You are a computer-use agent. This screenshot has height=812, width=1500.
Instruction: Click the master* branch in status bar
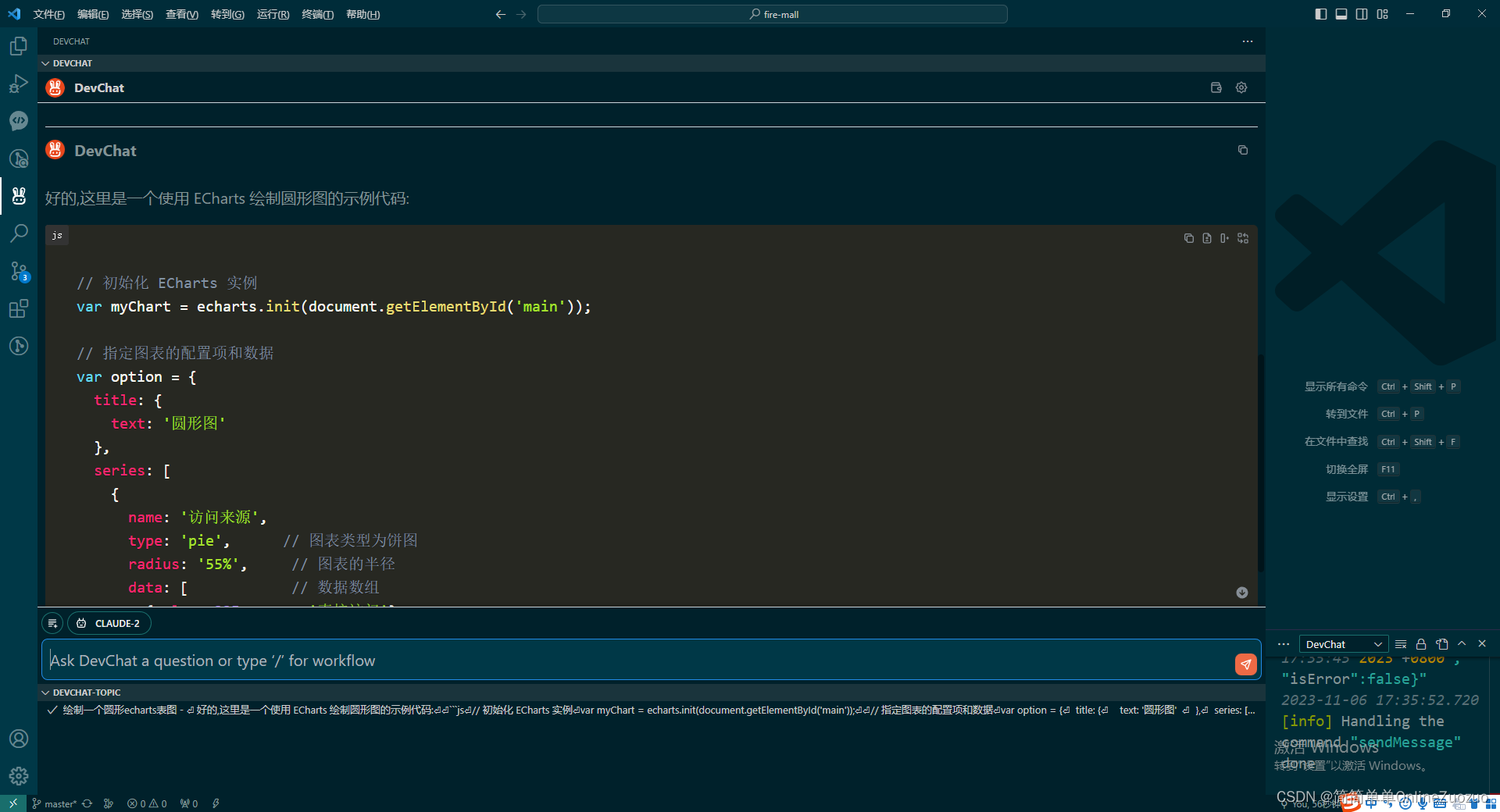click(54, 803)
